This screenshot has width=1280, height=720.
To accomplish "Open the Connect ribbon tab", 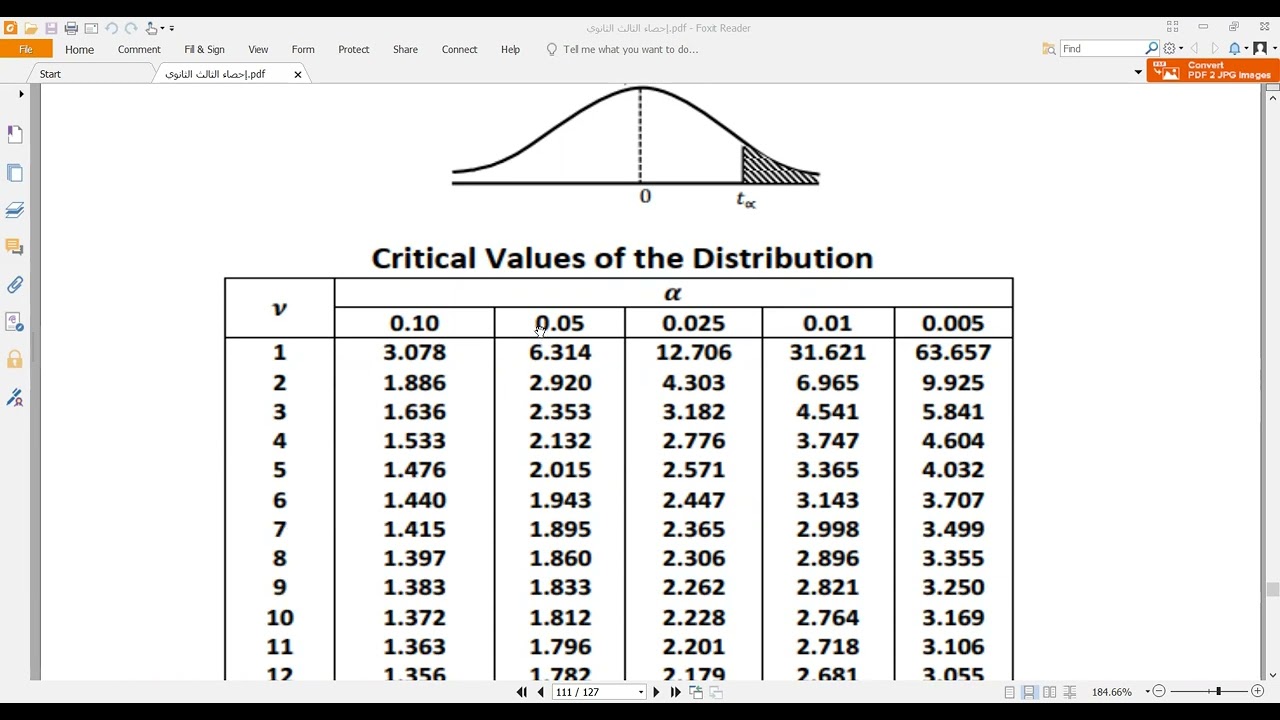I will (x=459, y=49).
